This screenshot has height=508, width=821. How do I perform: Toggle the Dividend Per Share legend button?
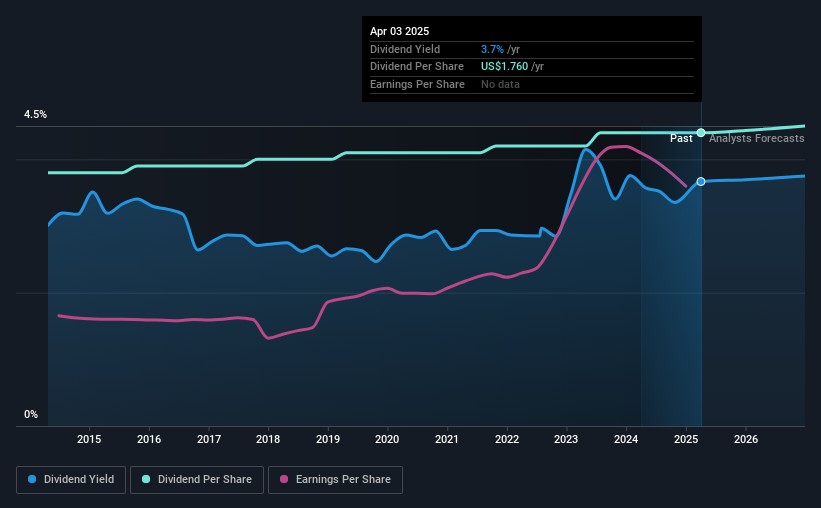197,479
